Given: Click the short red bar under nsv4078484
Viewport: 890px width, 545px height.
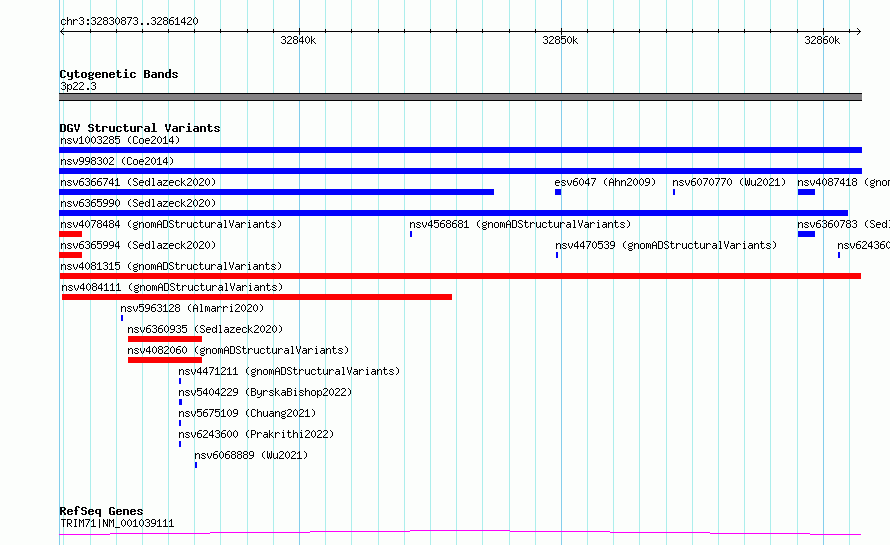Looking at the screenshot, I should (70, 234).
